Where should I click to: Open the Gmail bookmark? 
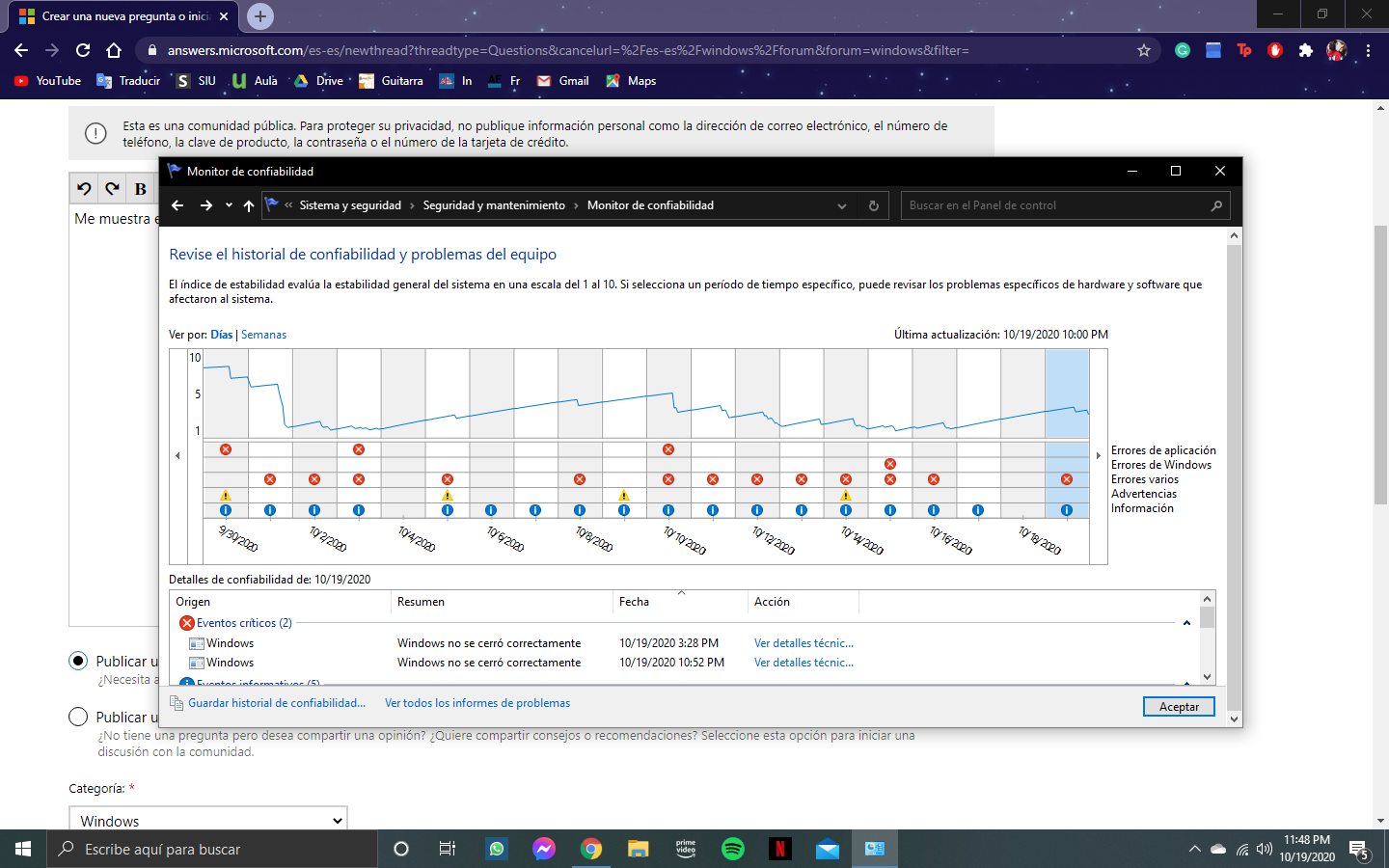coord(562,81)
